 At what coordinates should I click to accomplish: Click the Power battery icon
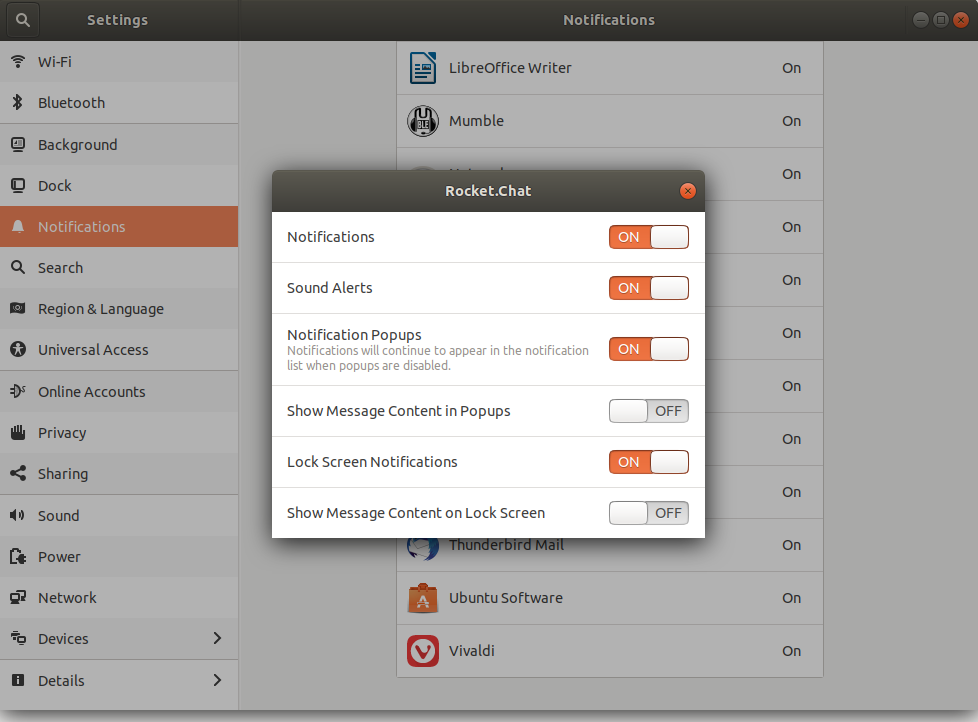click(x=18, y=556)
